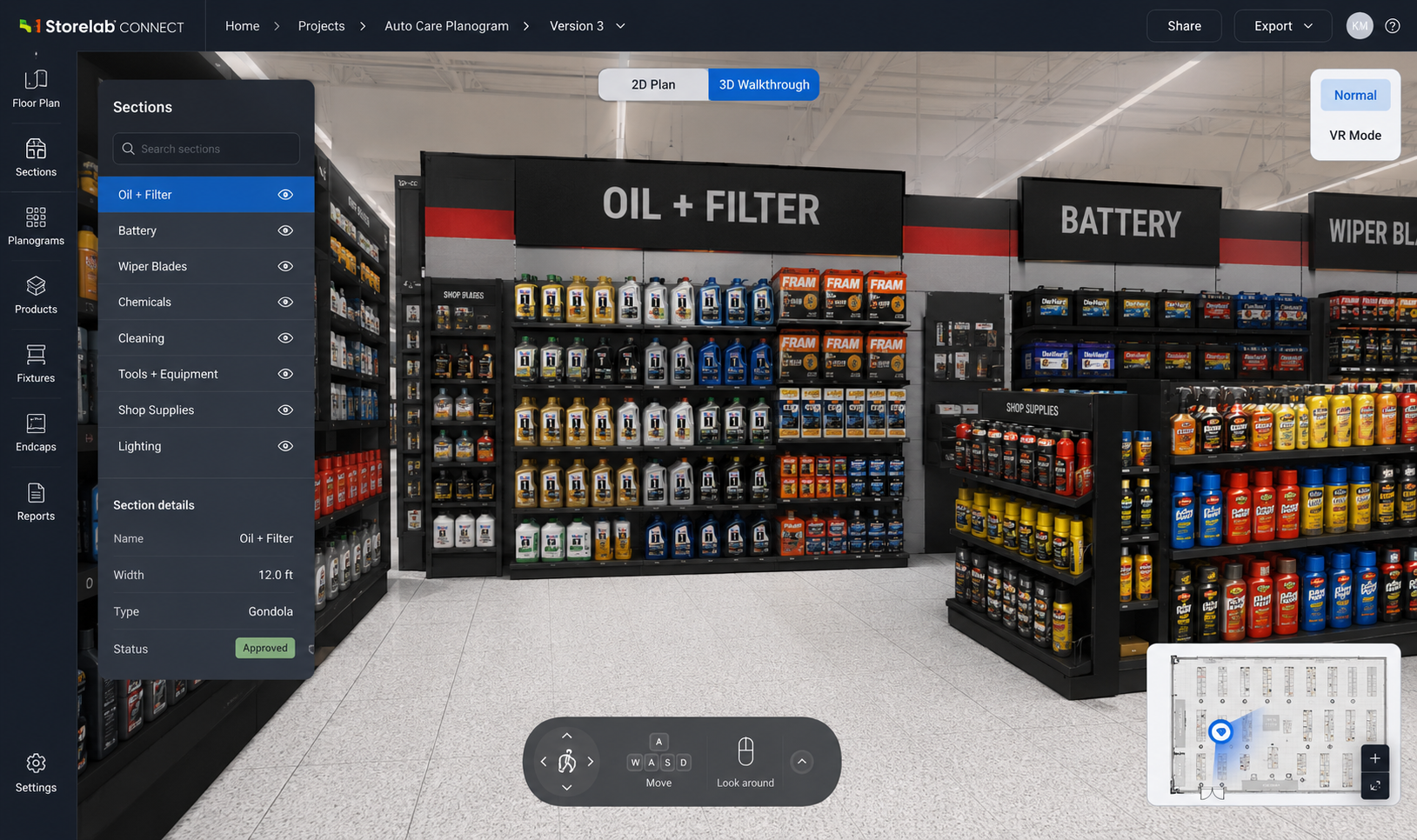Toggle visibility of Battery section
This screenshot has width=1417, height=840.
pyautogui.click(x=285, y=230)
